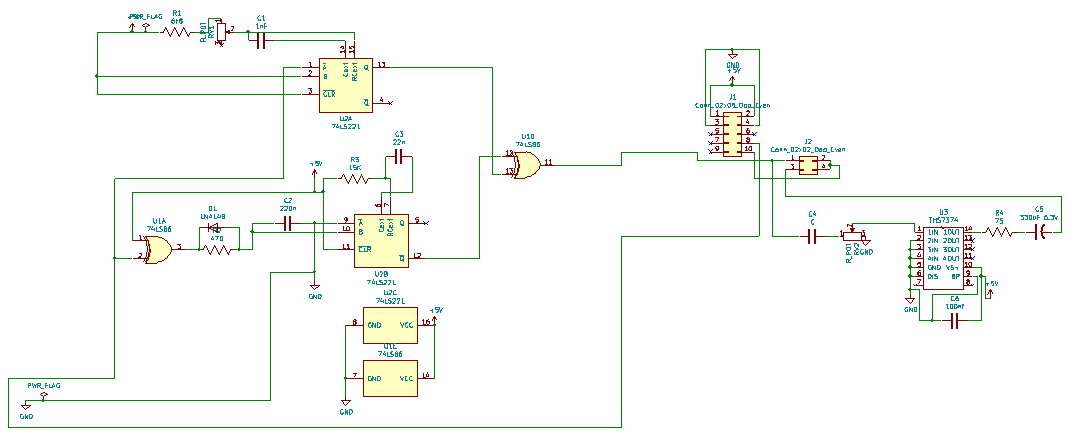1070x448 pixels.
Task: Select the RV1 potentiometer symbol
Action: [220, 31]
